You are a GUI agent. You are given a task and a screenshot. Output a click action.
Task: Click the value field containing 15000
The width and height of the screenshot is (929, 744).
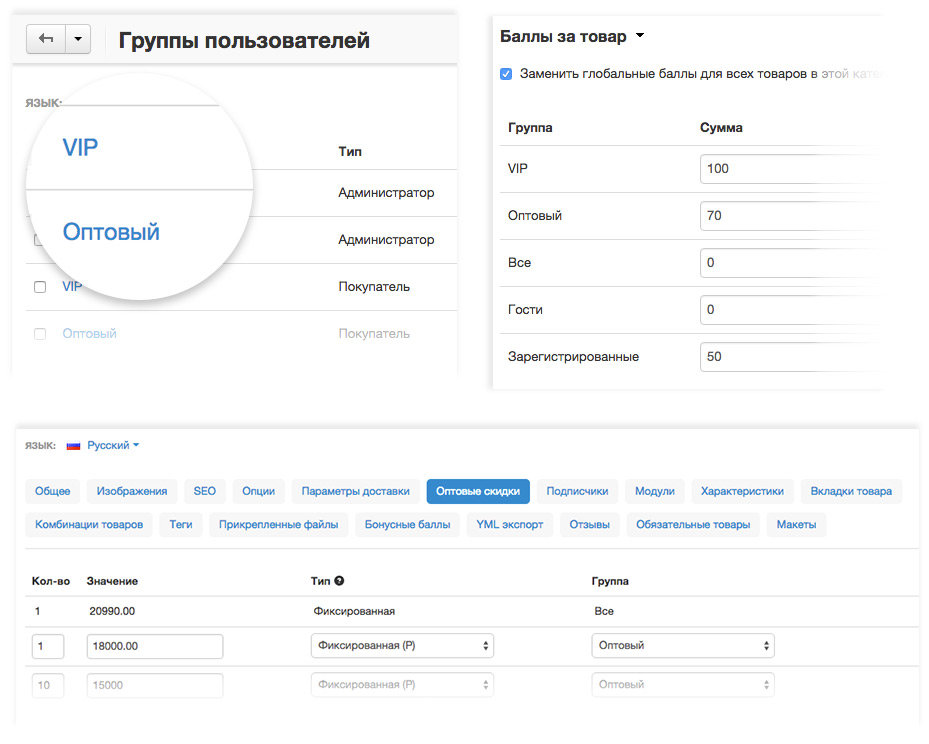[155, 685]
